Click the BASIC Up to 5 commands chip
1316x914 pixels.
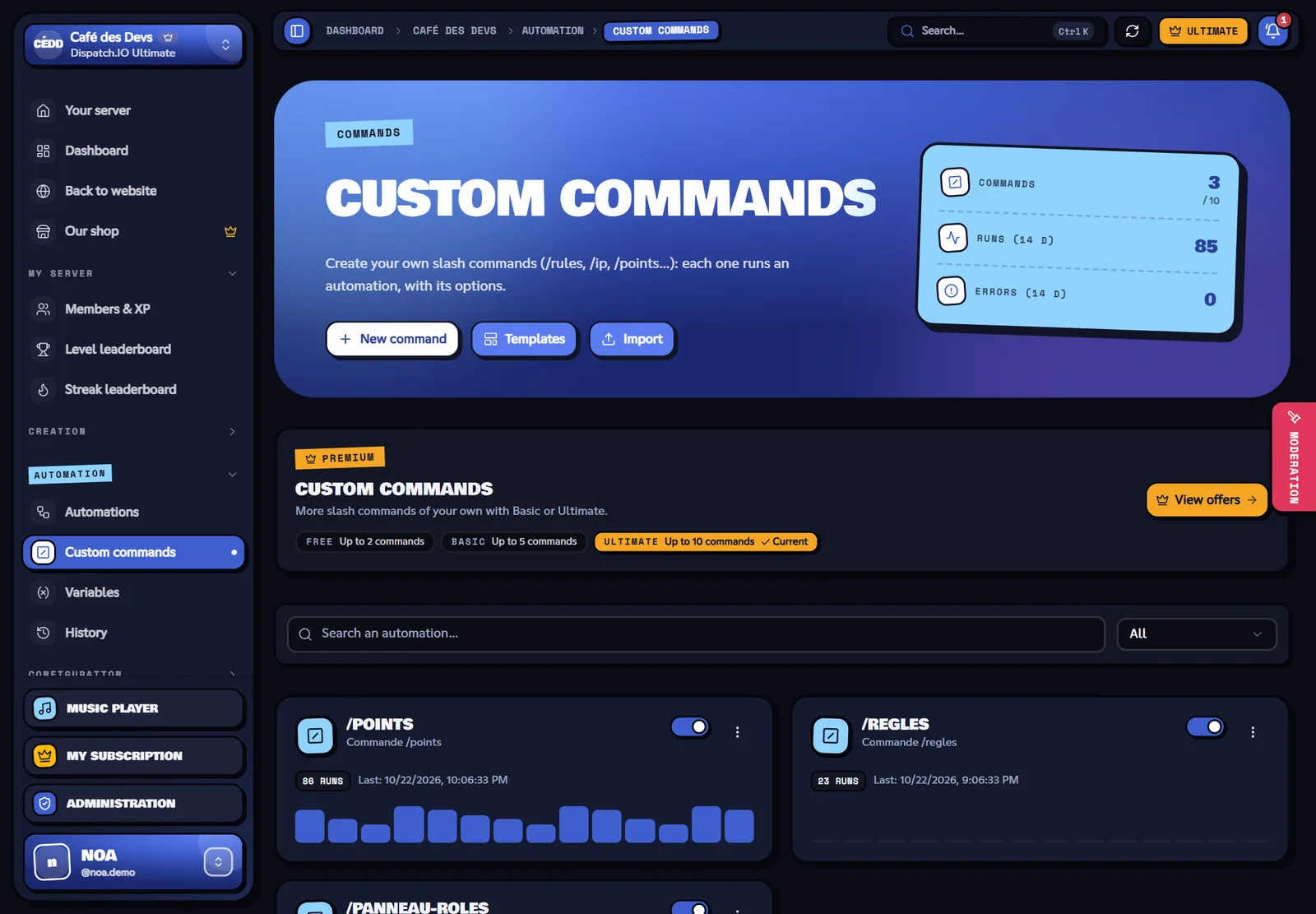514,541
